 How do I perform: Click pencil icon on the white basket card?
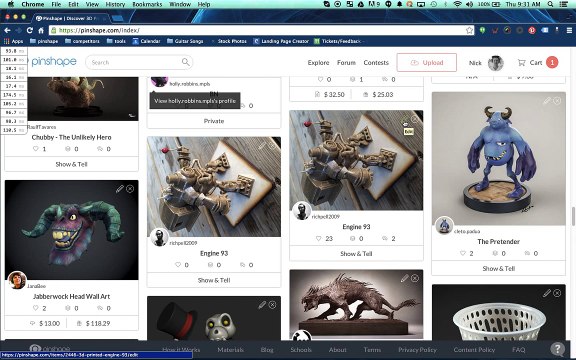(547, 293)
